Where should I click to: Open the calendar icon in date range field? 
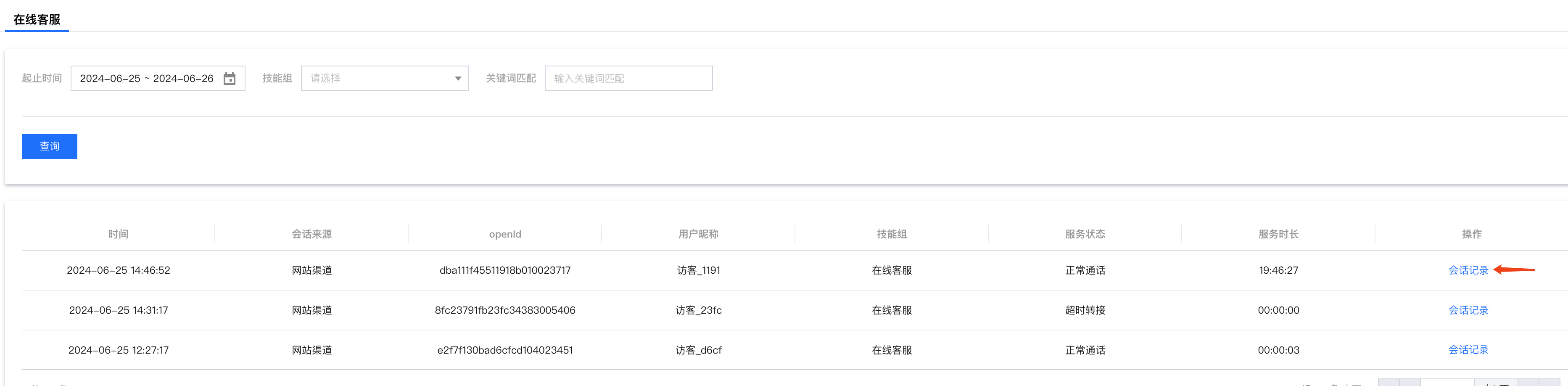230,79
